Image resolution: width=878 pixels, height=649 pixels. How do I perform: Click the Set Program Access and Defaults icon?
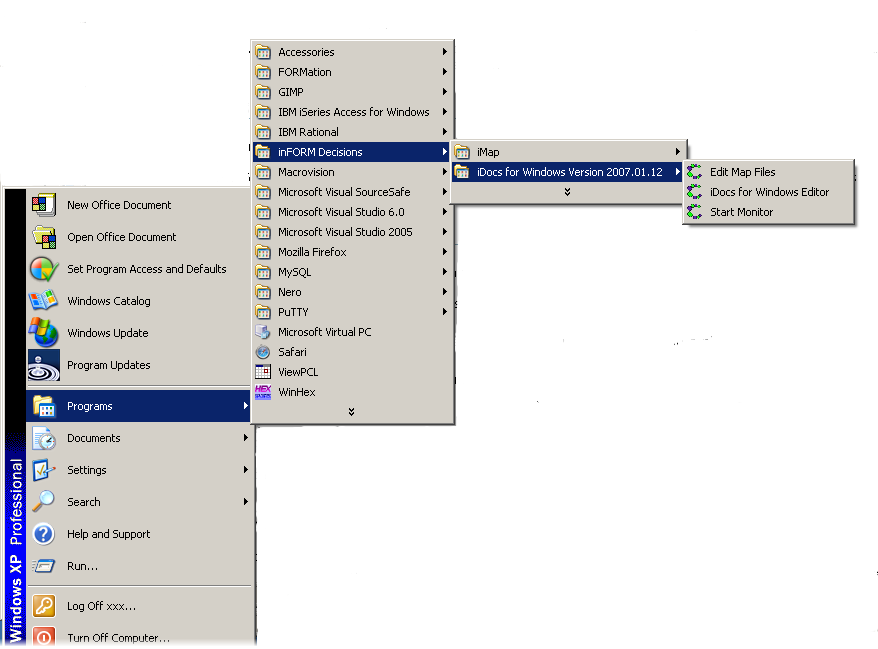coord(44,269)
